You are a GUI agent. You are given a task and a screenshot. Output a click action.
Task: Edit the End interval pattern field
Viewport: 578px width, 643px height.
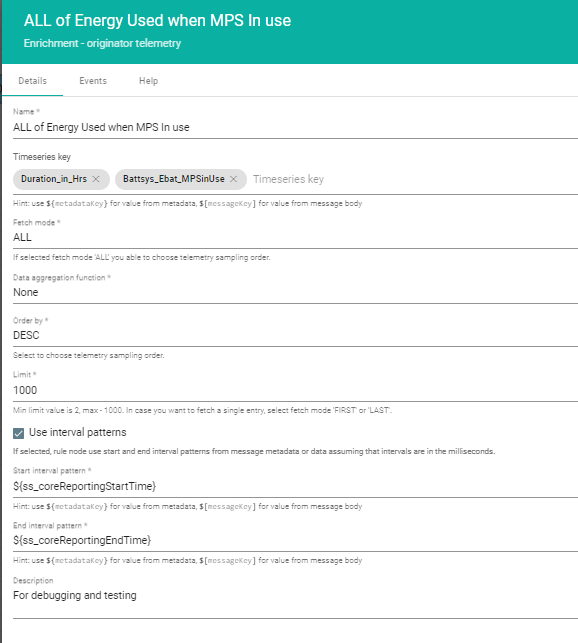click(295, 540)
